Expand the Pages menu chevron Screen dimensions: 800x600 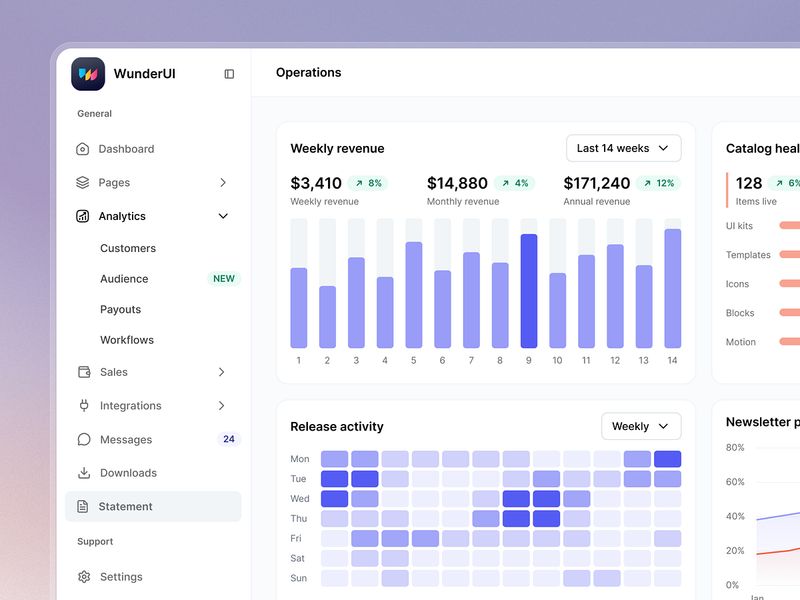coord(222,183)
